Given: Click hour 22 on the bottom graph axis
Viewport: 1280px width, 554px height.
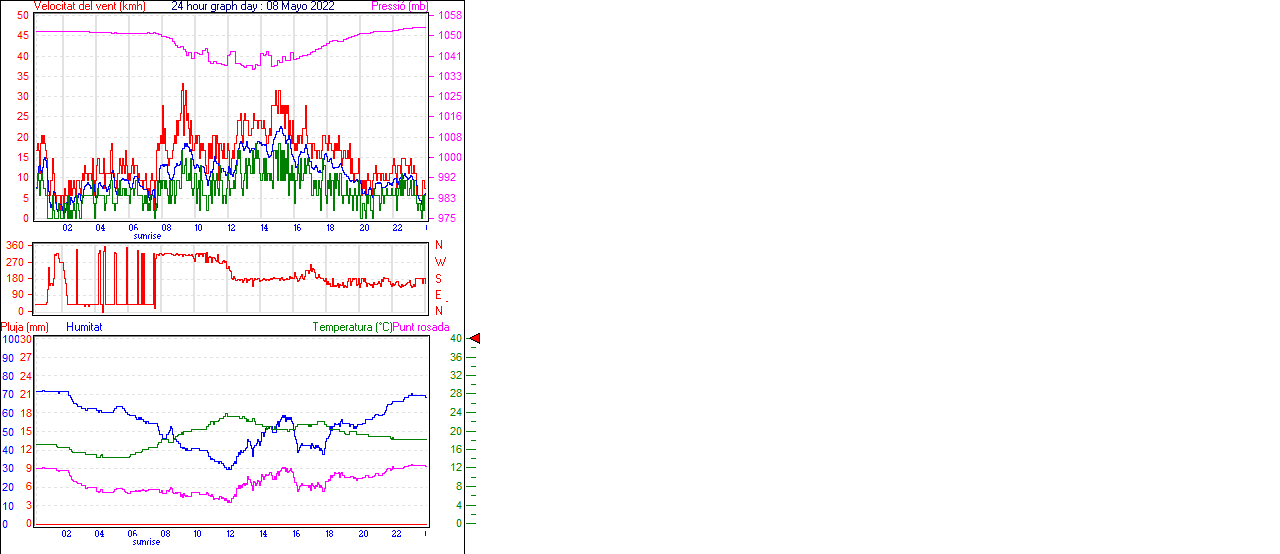Looking at the screenshot, I should [x=396, y=533].
